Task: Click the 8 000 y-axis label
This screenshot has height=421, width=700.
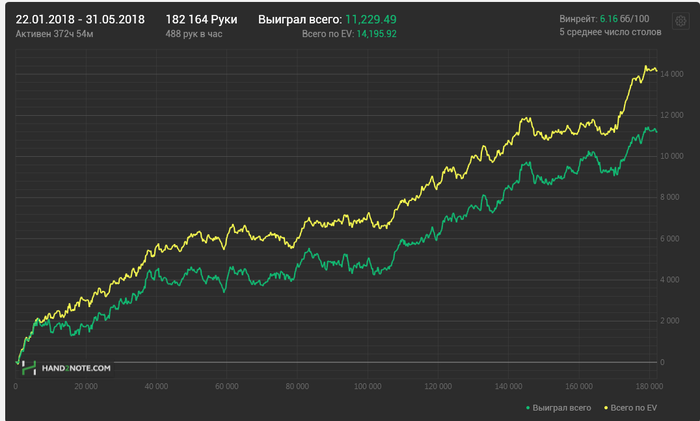Action: (670, 197)
